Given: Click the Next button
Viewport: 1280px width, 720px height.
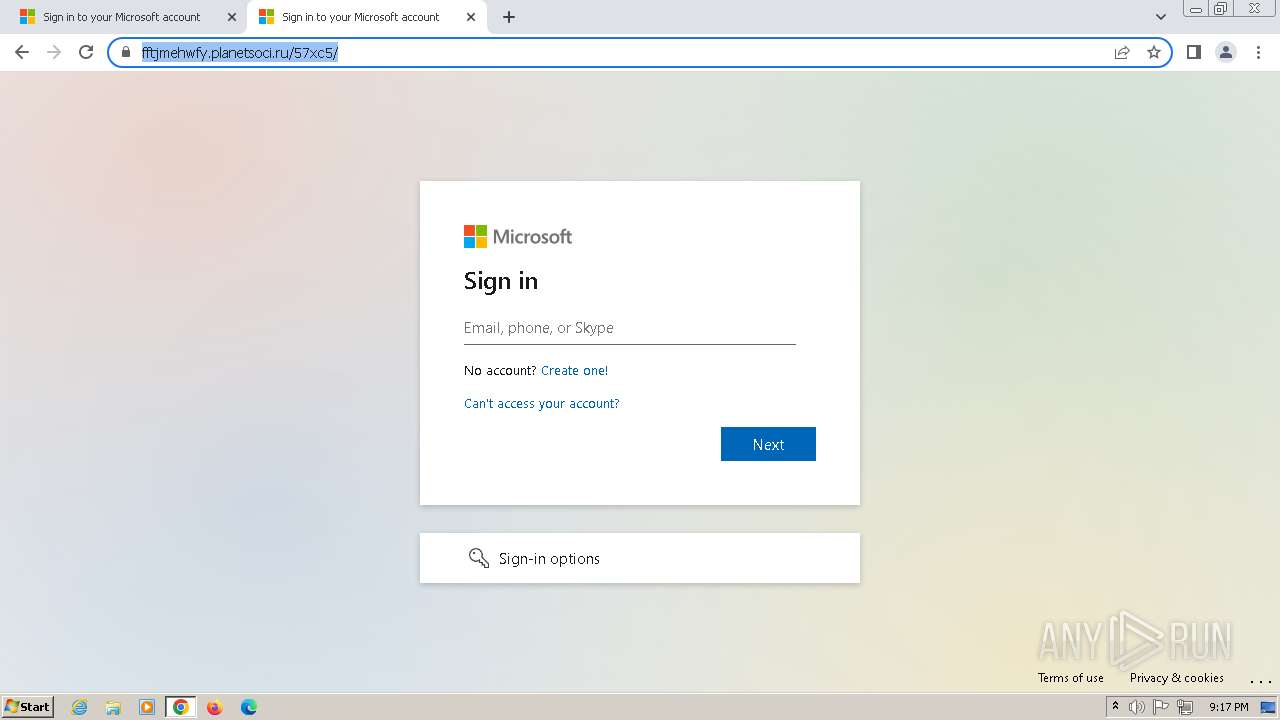Looking at the screenshot, I should point(768,444).
